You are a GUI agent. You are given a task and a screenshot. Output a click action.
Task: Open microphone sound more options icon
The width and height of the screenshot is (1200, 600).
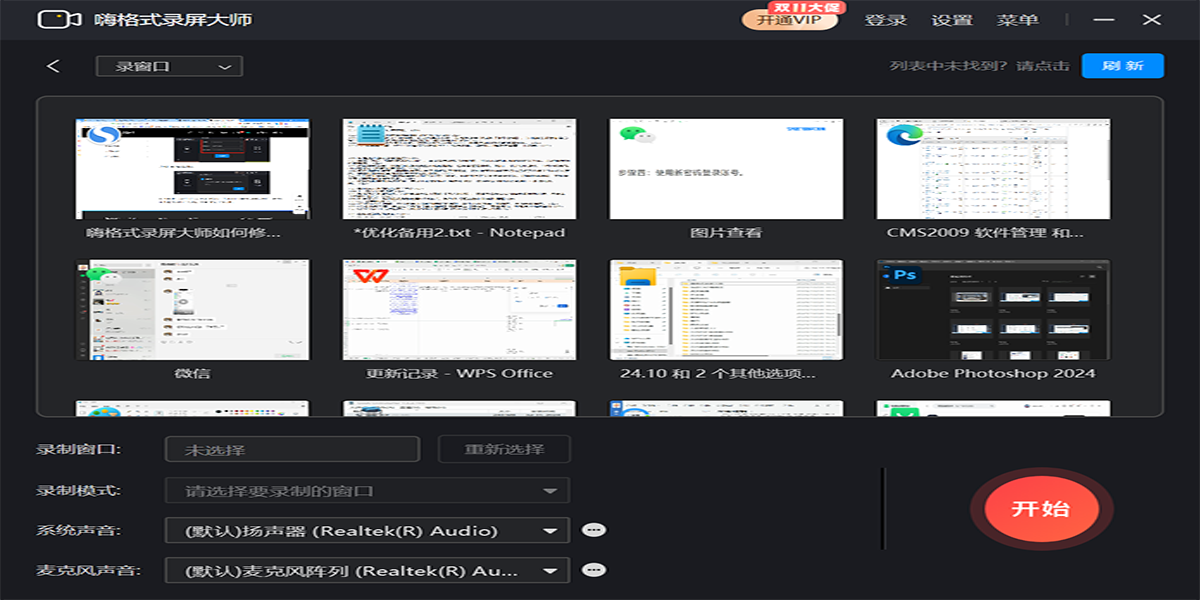click(x=594, y=570)
